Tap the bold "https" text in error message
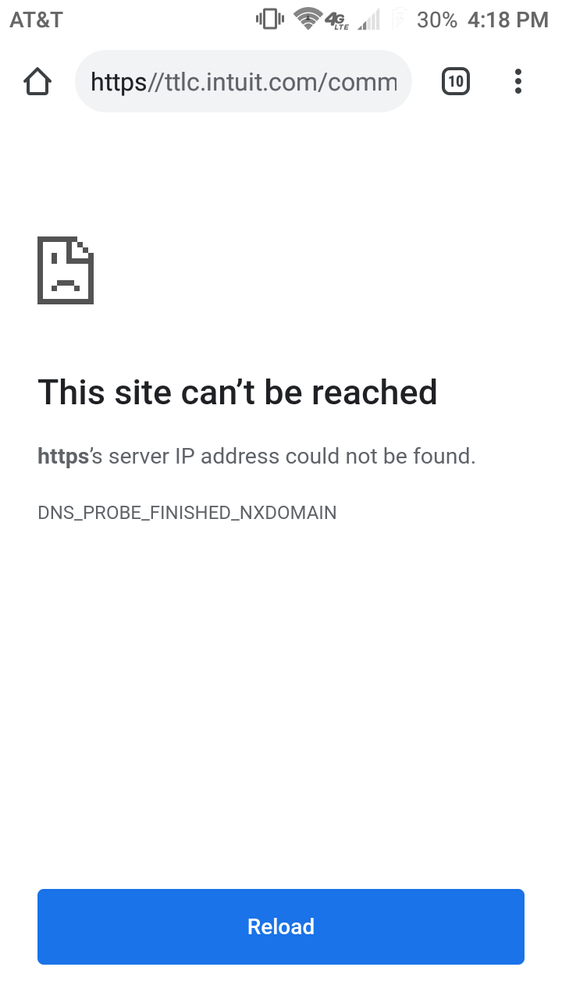Viewport: 562px width, 999px height. coord(63,456)
